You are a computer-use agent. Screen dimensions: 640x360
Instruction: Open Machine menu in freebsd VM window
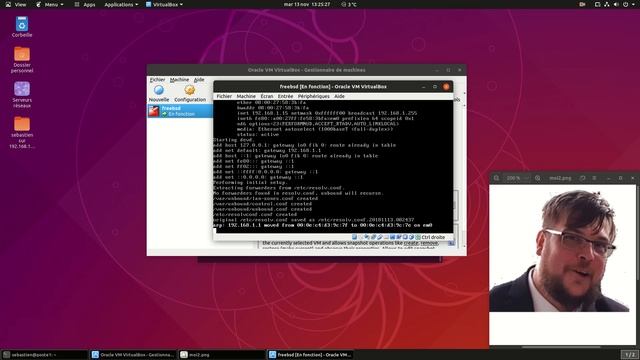pyautogui.click(x=246, y=96)
